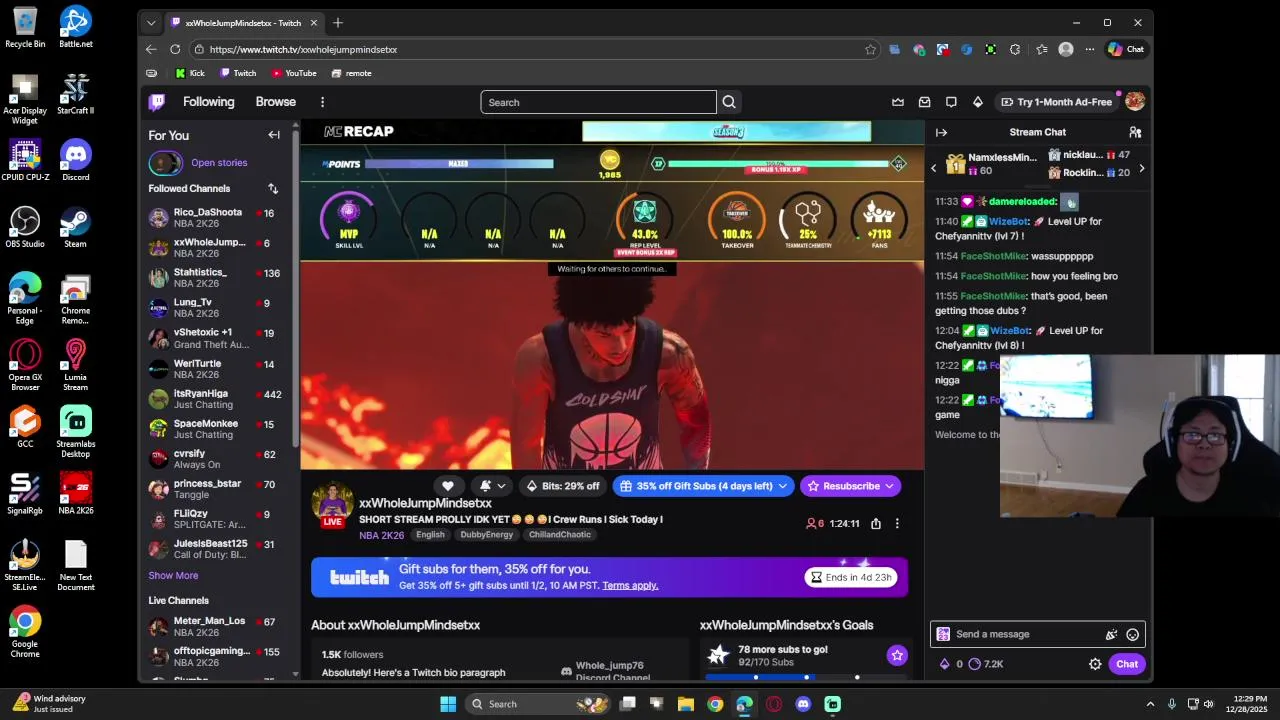The image size is (1280, 720).
Task: Click Try 1-Month Ad-Free button
Action: (1057, 102)
